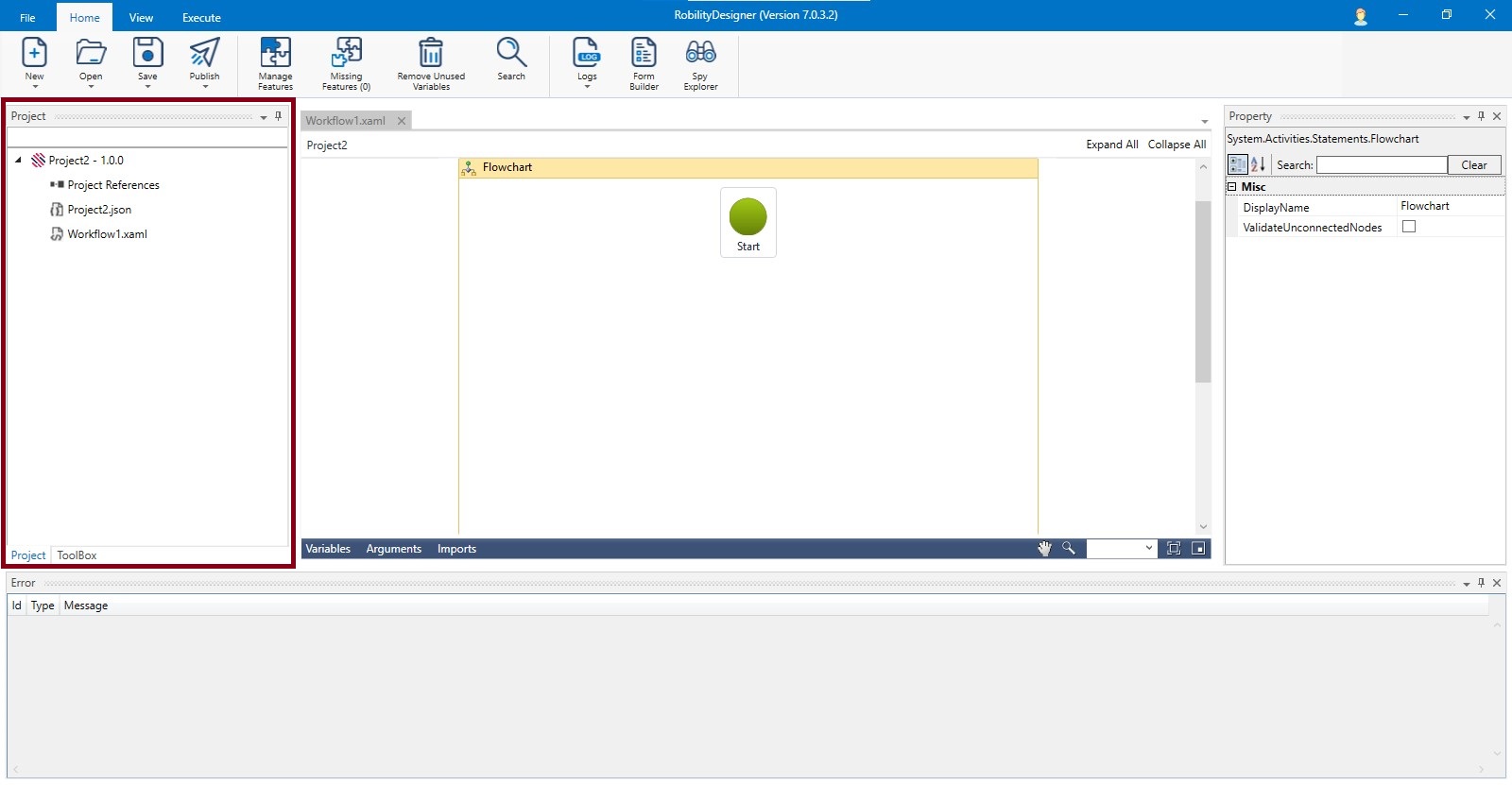Open Manage Features from the toolbar
Viewport: 1512px width, 785px height.
(275, 53)
